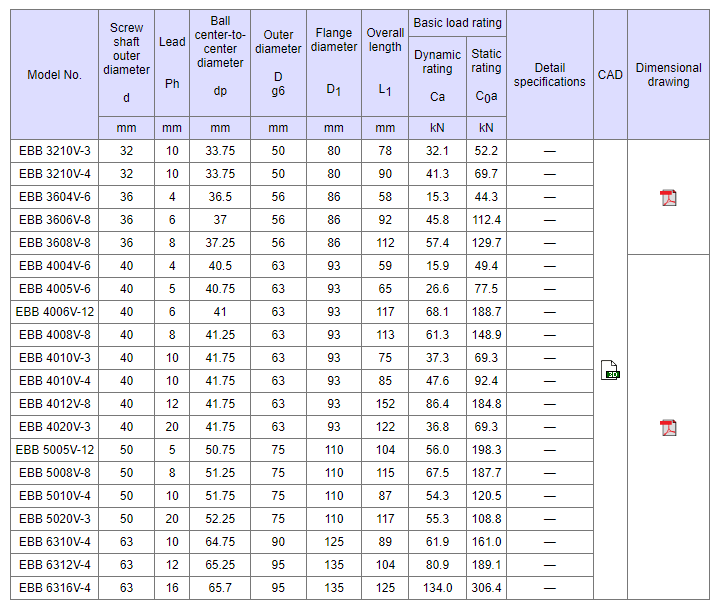
Task: Select model EBB 4012V-8
Action: [x=55, y=404]
